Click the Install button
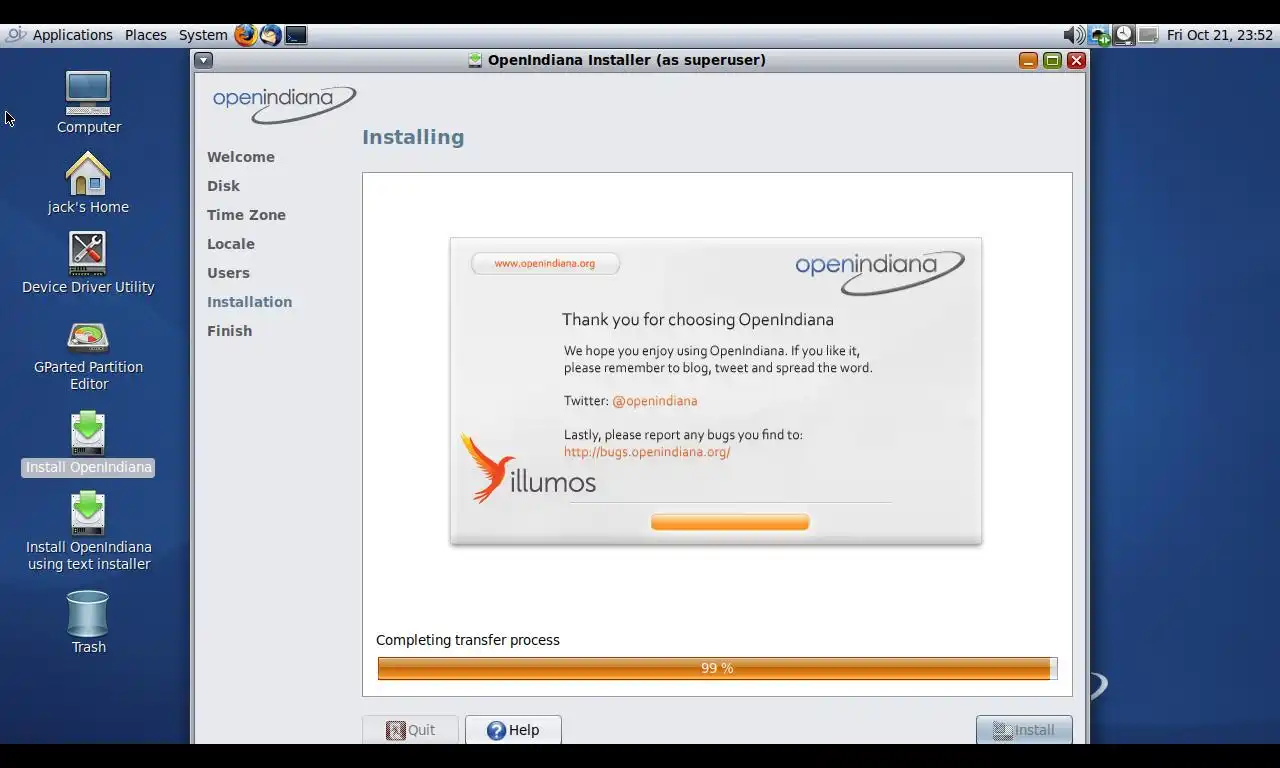This screenshot has width=1280, height=768. [x=1024, y=730]
